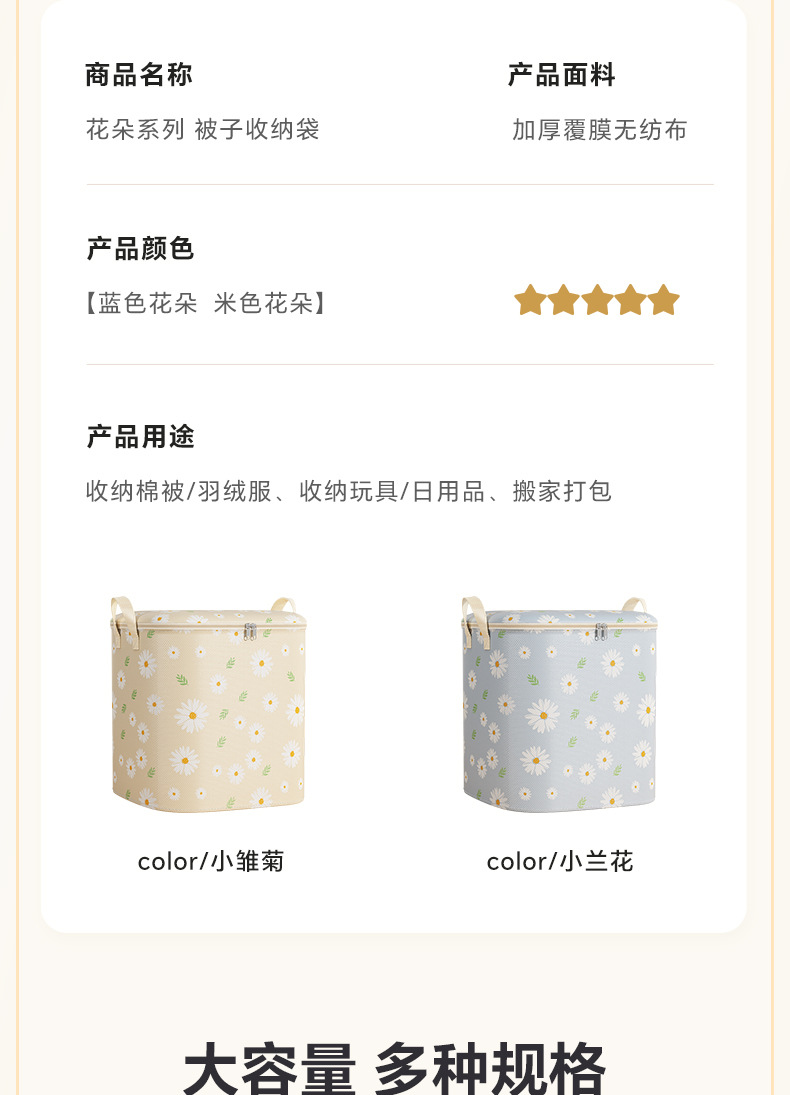Click the 产品面料 heading

[562, 75]
